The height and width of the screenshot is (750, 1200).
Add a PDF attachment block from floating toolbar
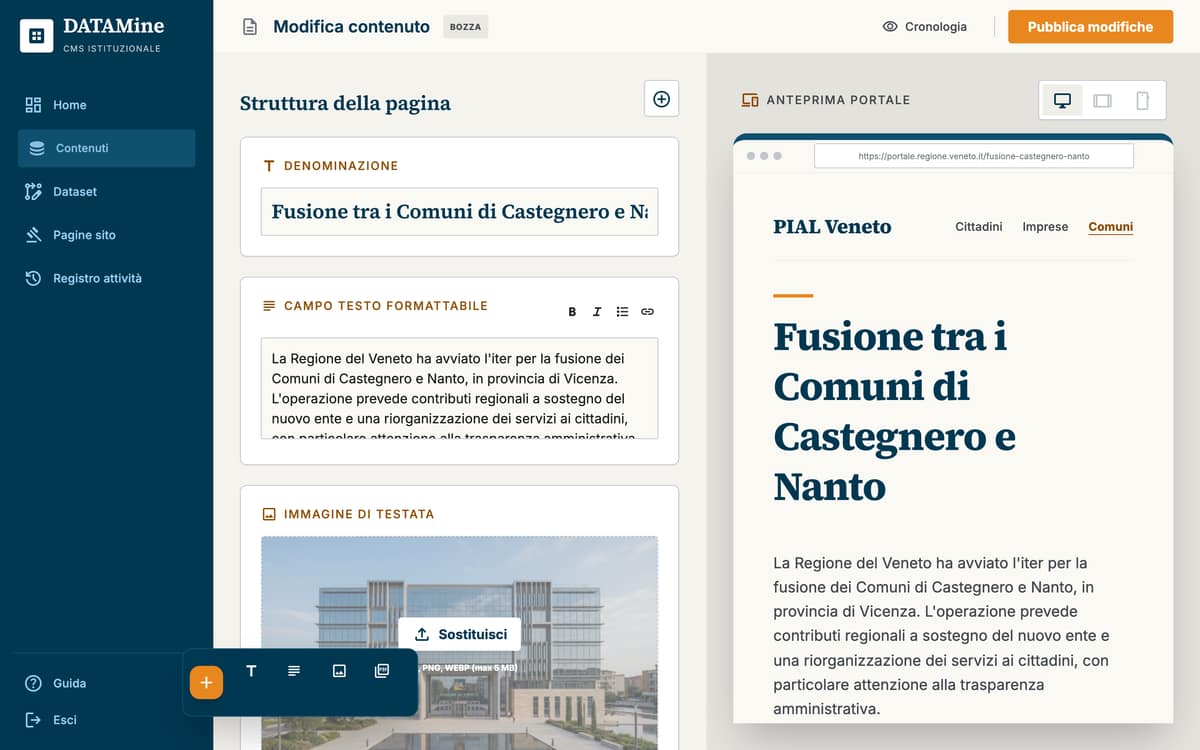[x=382, y=671]
